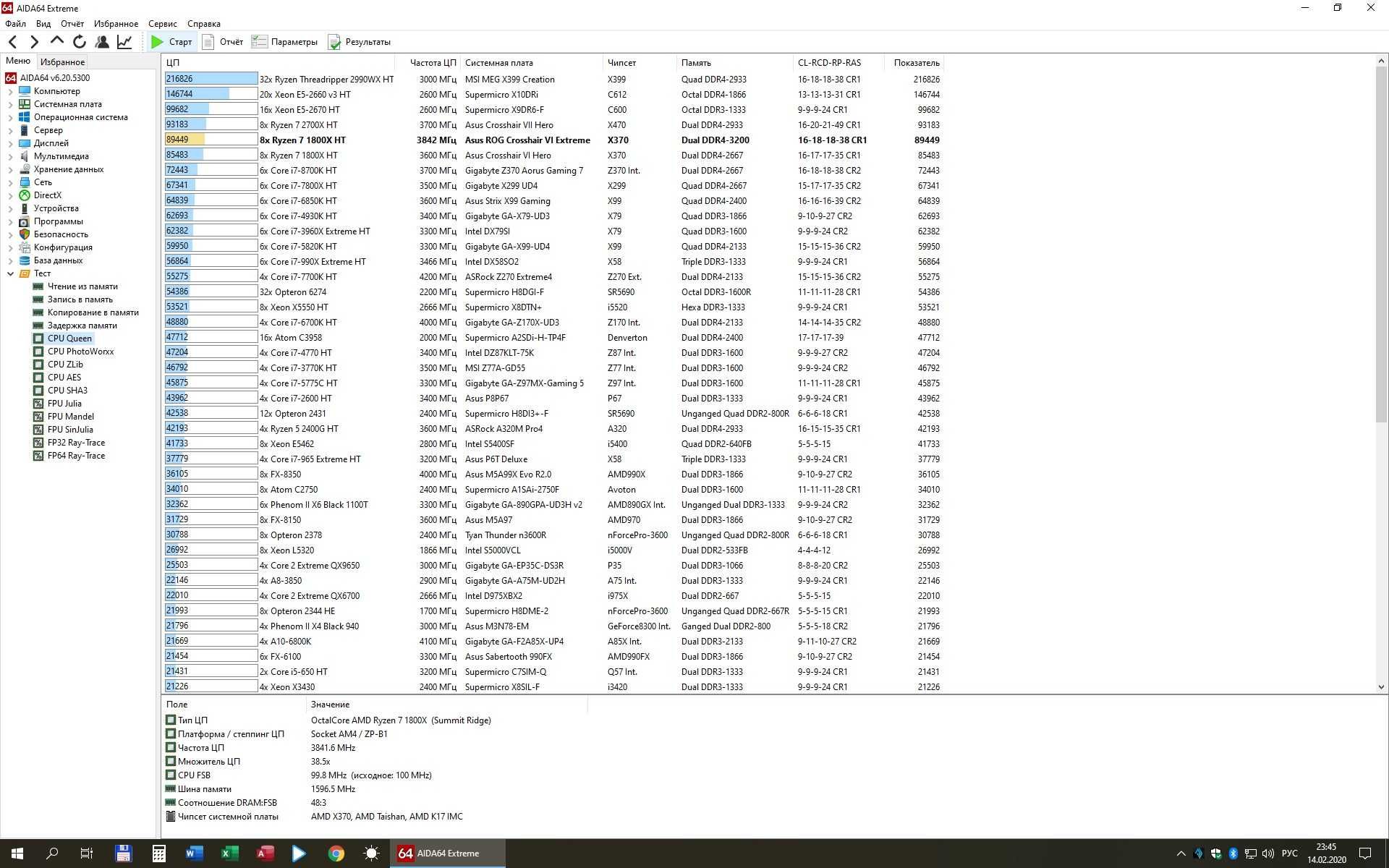
Task: Sort by Частота ЦП column header
Action: pyautogui.click(x=428, y=63)
